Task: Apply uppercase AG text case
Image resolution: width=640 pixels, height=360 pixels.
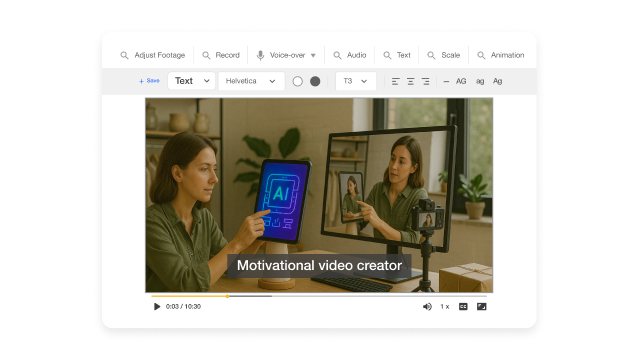Action: (461, 81)
